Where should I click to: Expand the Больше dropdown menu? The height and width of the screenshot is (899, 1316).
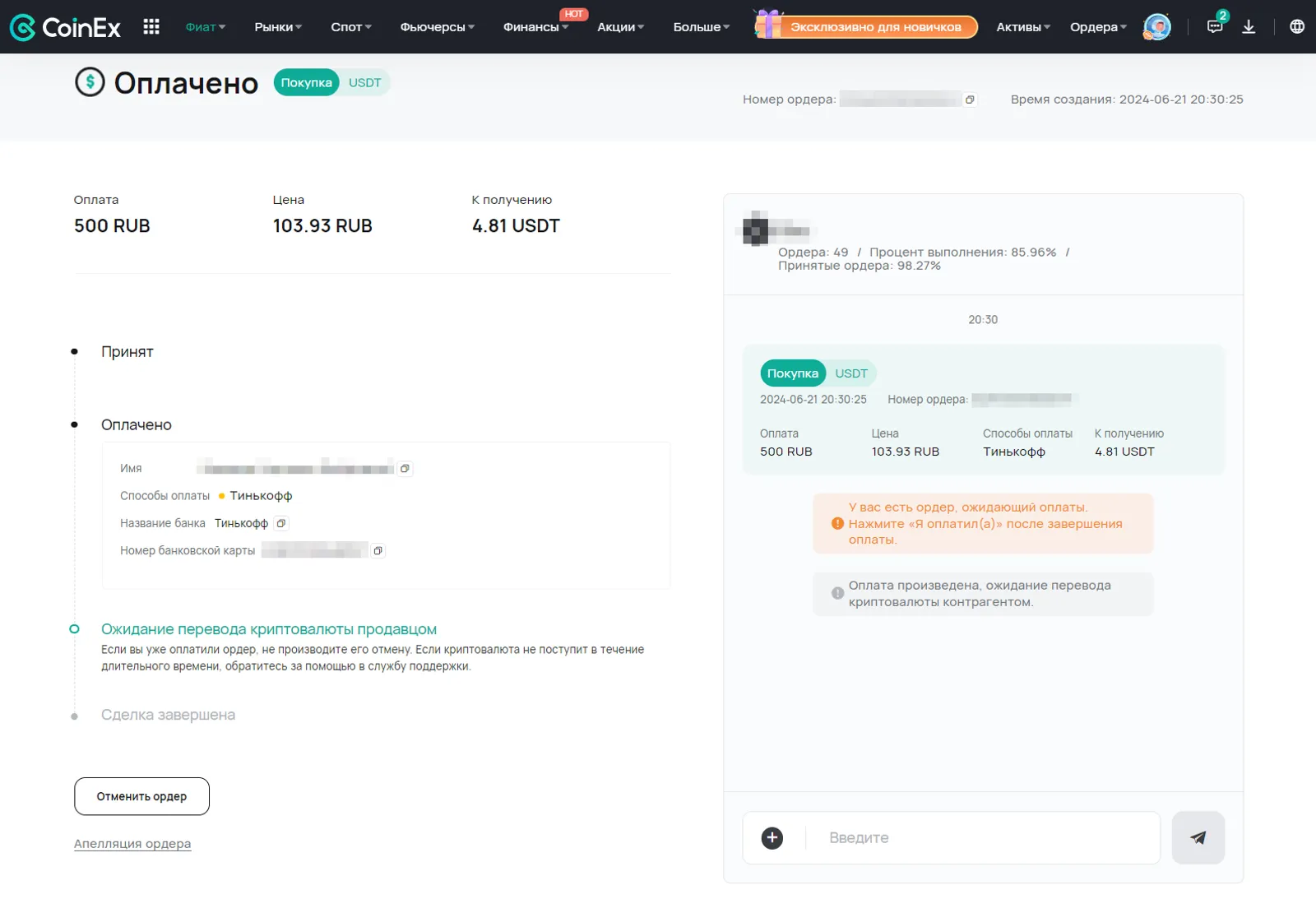(x=702, y=27)
